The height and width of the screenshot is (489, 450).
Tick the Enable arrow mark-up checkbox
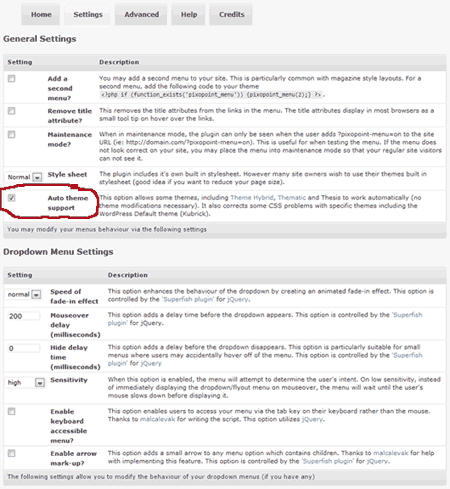[12, 454]
